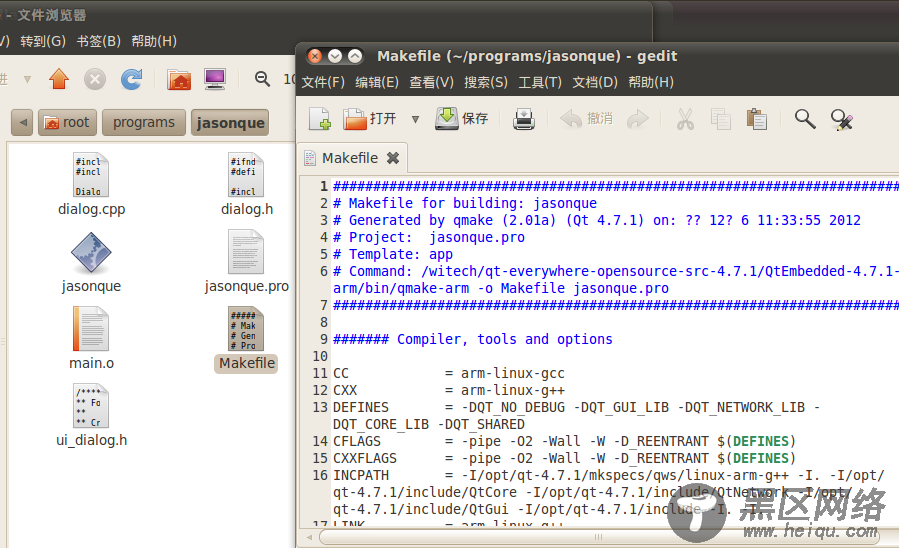This screenshot has width=899, height=548.
Task: Click the new document icon in gedit
Action: click(319, 119)
